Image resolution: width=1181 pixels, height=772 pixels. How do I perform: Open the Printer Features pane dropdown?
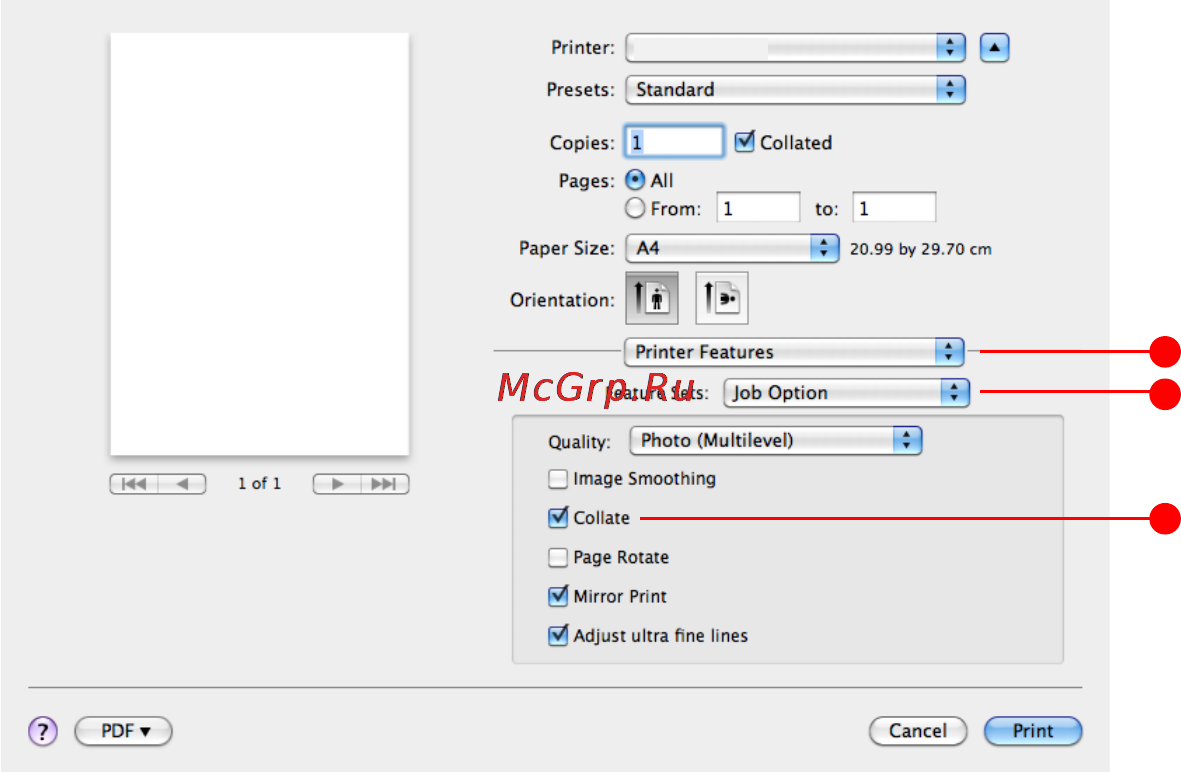(x=794, y=352)
